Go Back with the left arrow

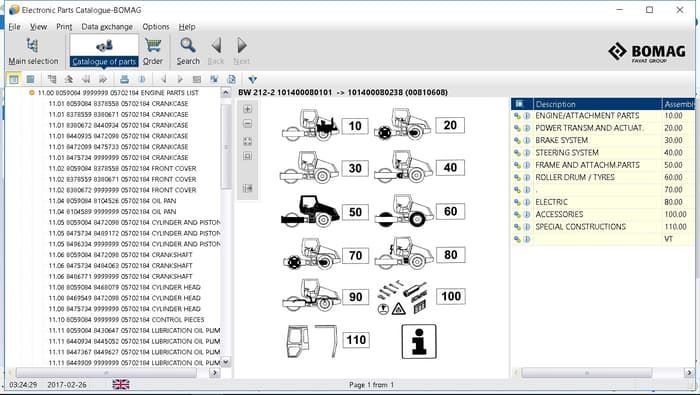point(216,52)
